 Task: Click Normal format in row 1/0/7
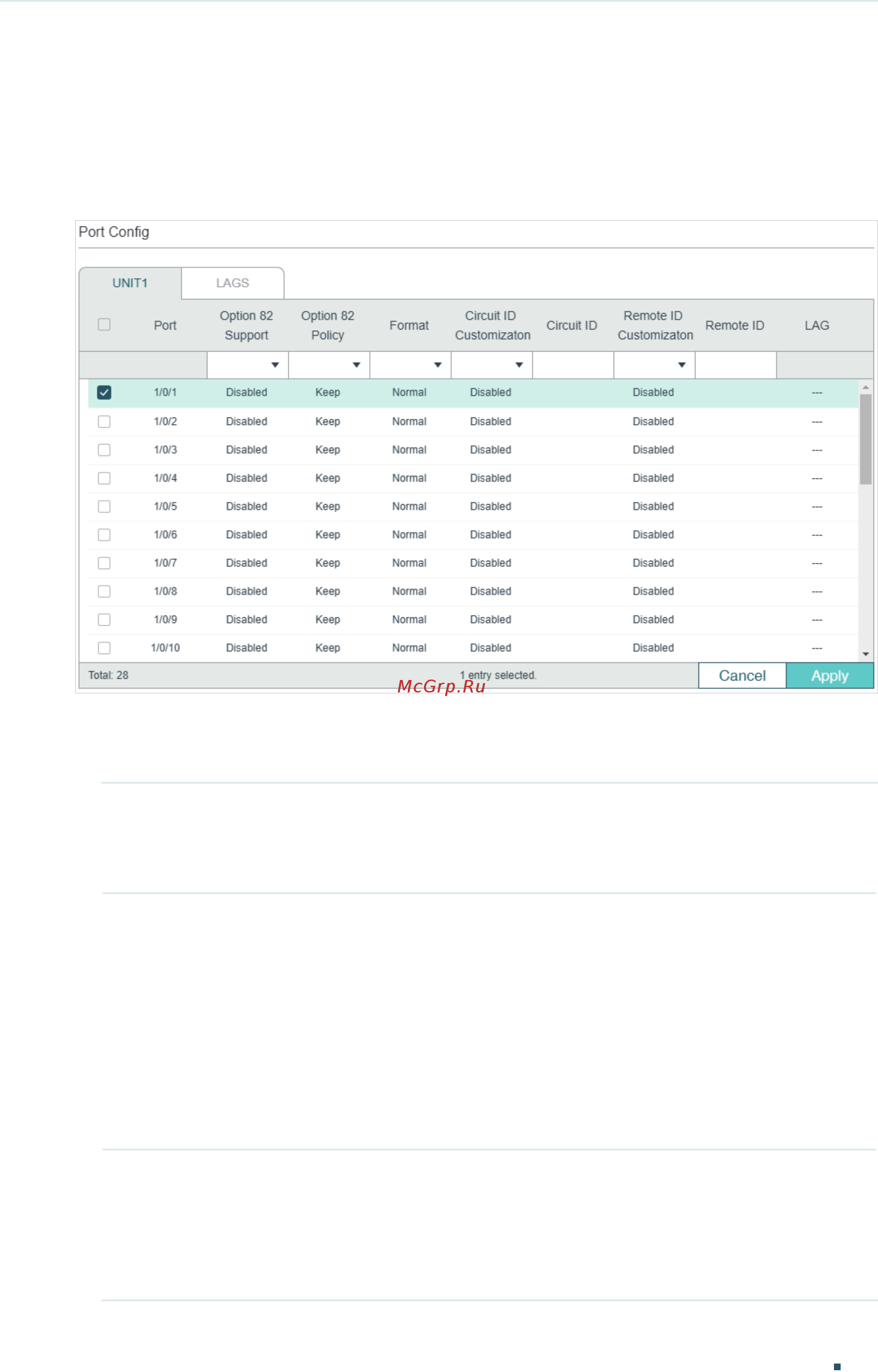409,563
